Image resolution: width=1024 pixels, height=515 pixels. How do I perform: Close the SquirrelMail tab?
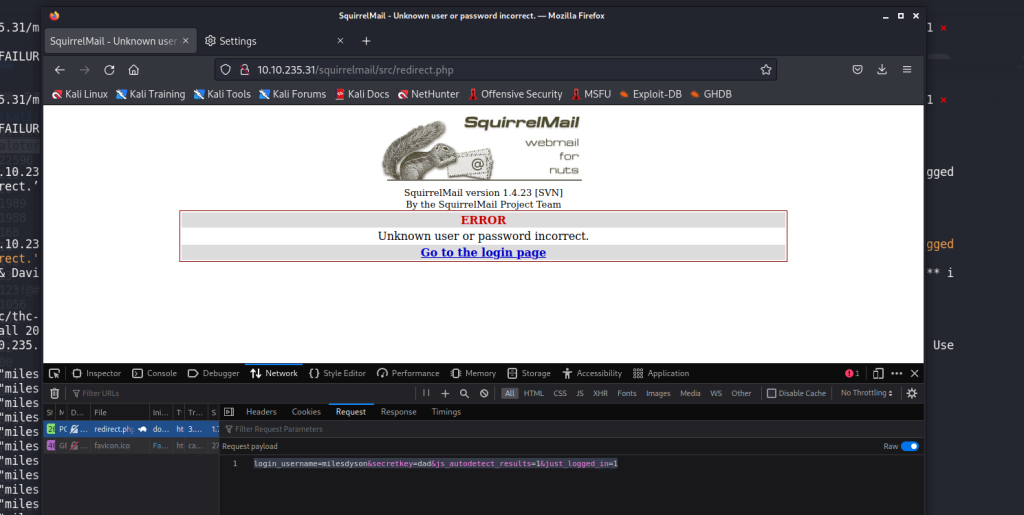click(185, 40)
